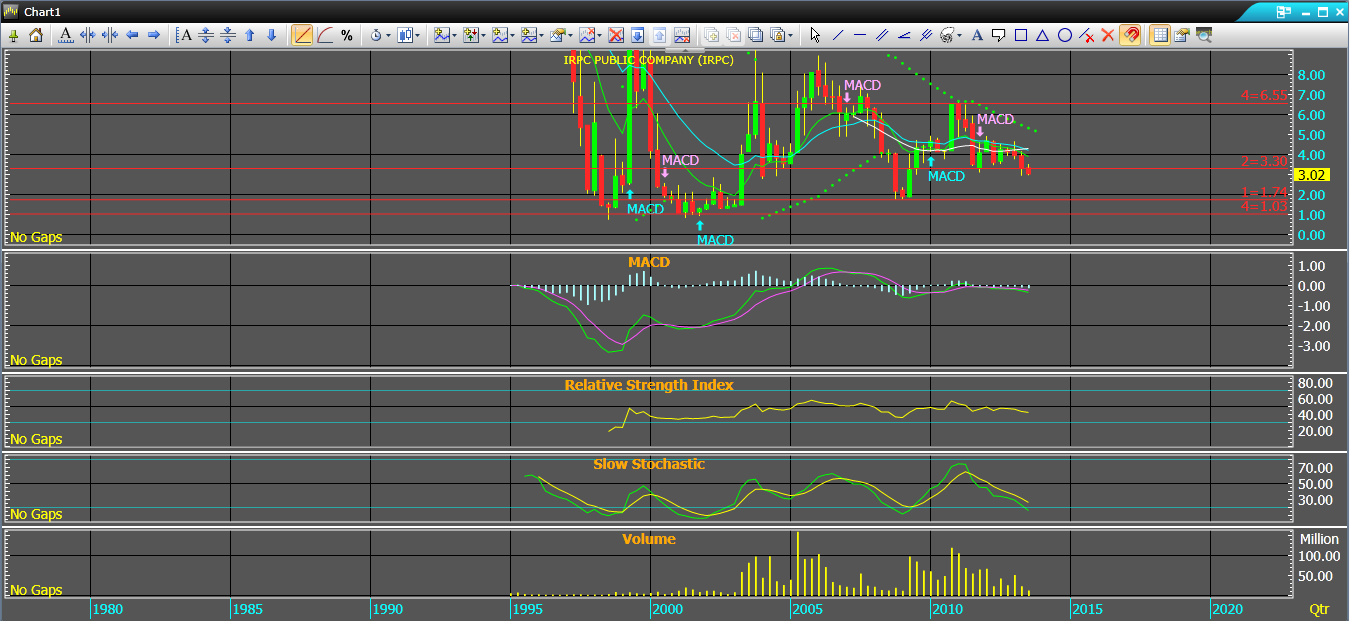Click the callout speech bubble tool
Image resolution: width=1350 pixels, height=621 pixels.
(x=998, y=35)
